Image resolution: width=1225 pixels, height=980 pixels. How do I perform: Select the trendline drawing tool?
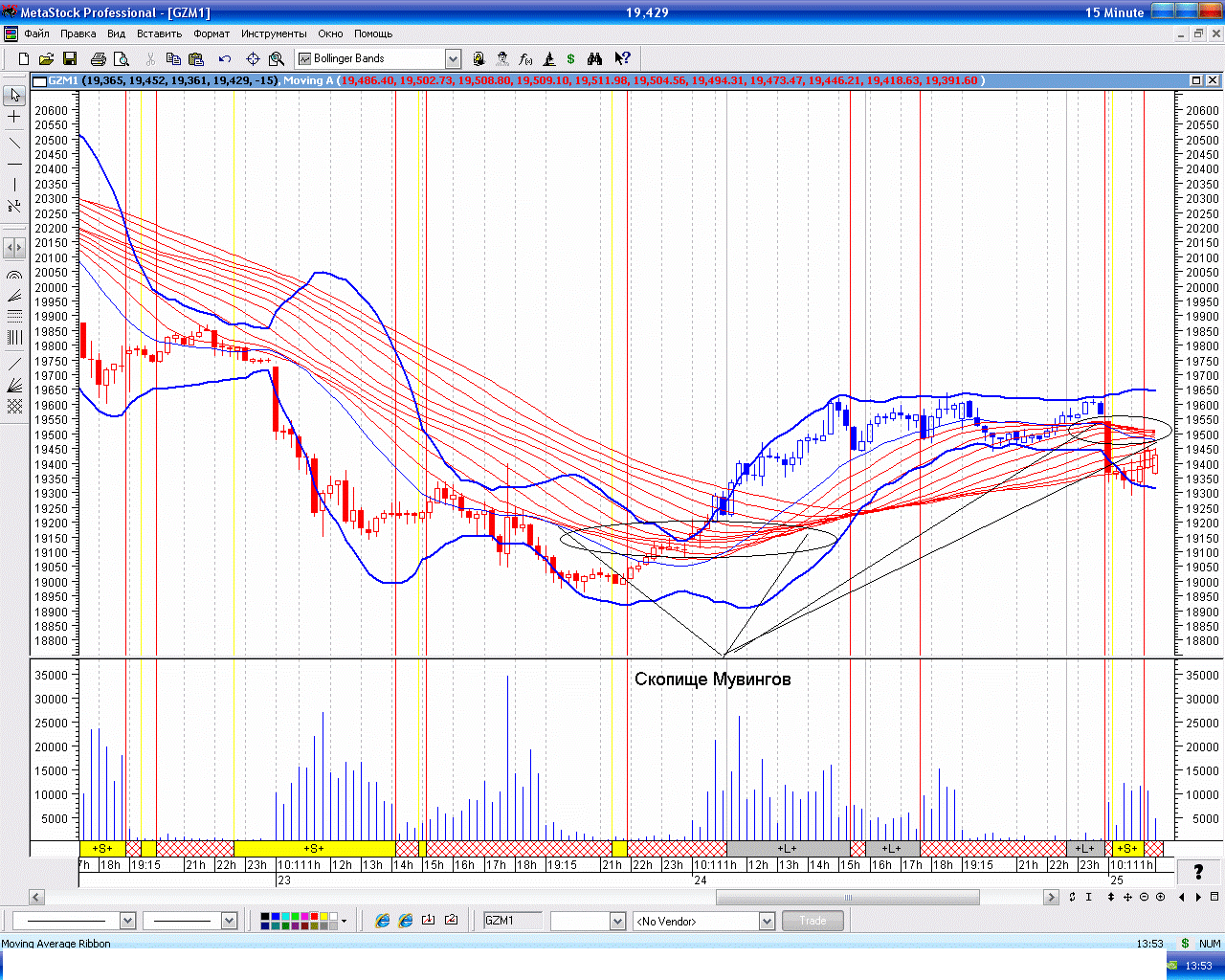(14, 144)
